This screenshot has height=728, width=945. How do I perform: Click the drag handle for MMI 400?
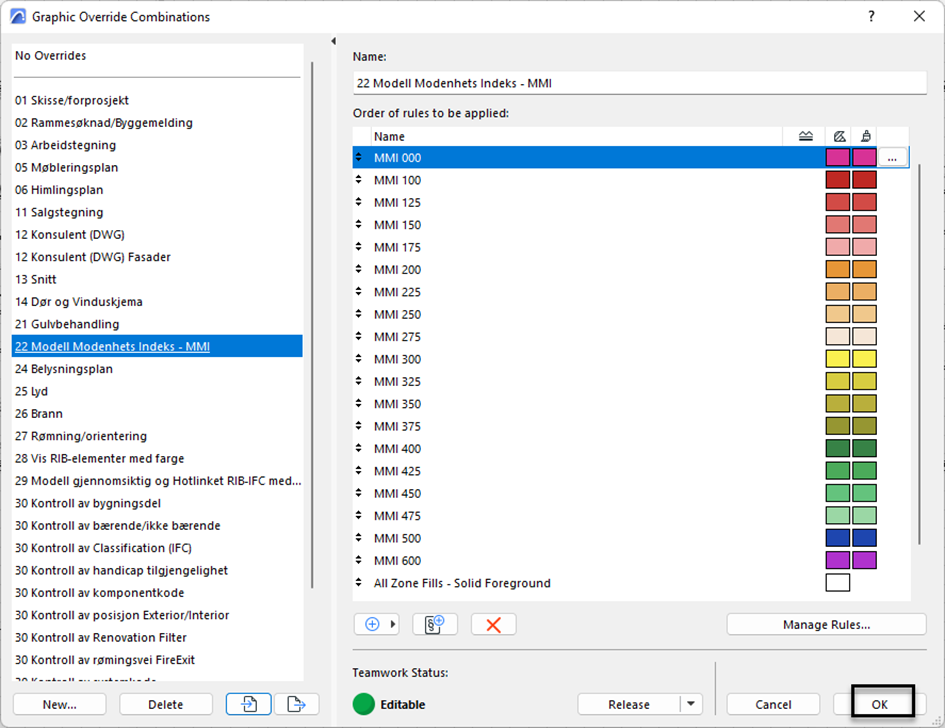[359, 448]
